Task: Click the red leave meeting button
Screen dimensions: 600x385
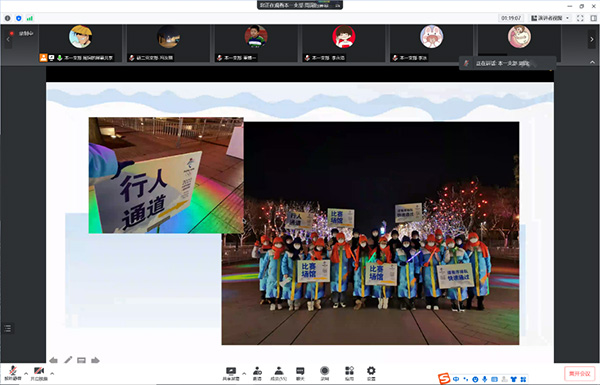Action: pyautogui.click(x=579, y=373)
